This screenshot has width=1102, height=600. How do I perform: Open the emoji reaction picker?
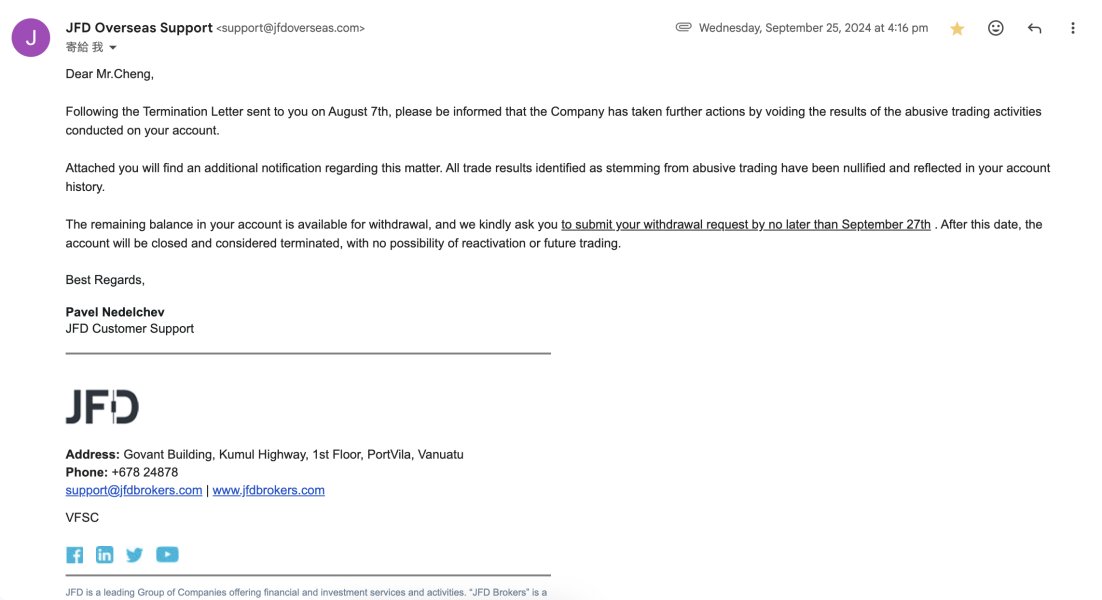pyautogui.click(x=995, y=28)
